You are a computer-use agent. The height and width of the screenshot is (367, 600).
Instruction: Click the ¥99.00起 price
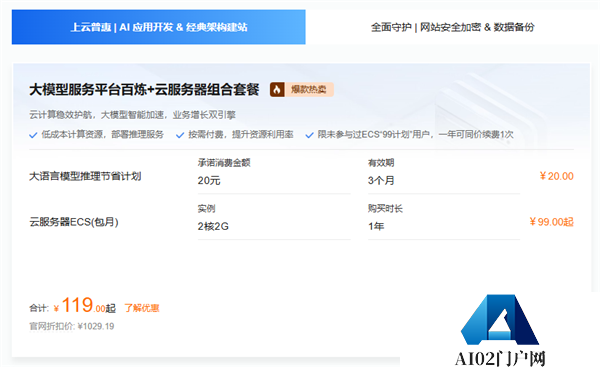tap(551, 222)
